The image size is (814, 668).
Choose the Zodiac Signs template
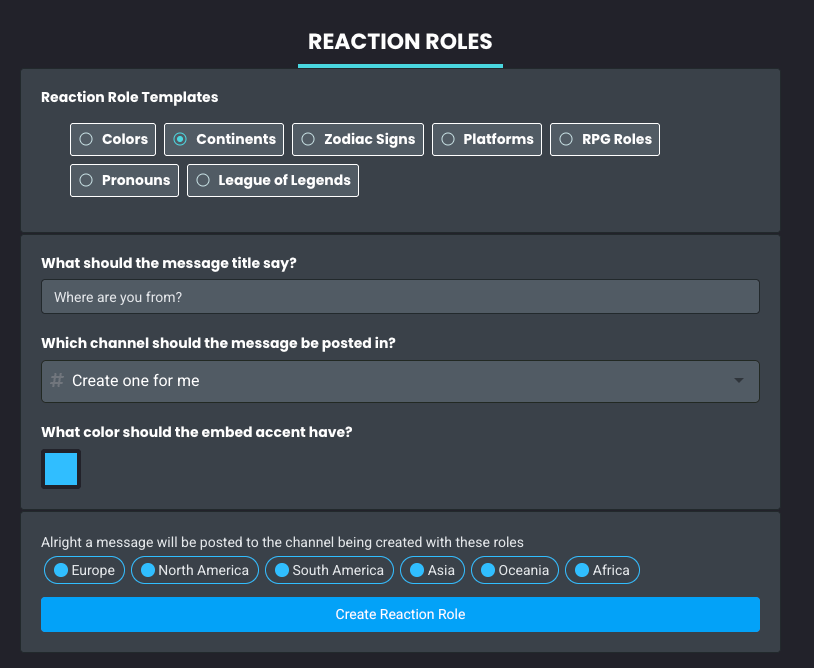tap(308, 139)
